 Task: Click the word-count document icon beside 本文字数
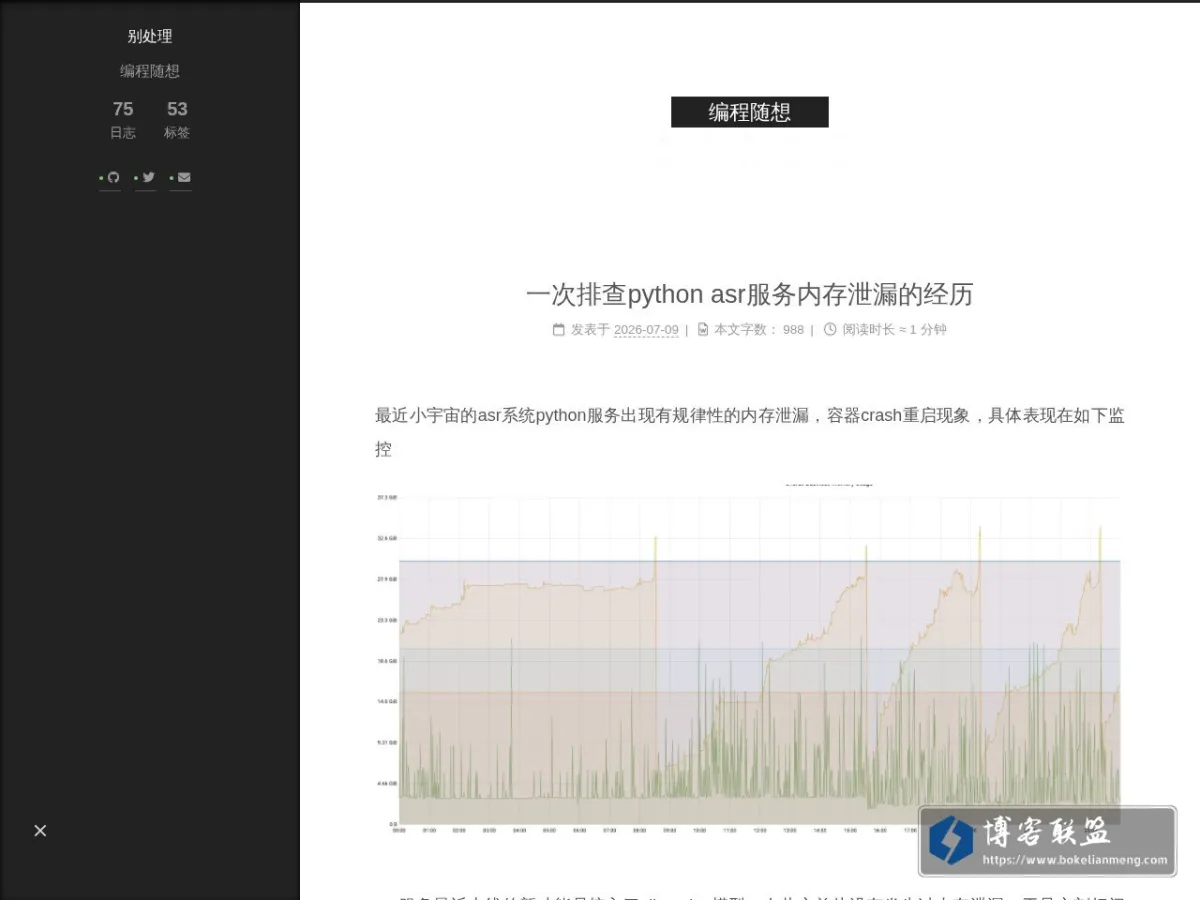tap(703, 329)
